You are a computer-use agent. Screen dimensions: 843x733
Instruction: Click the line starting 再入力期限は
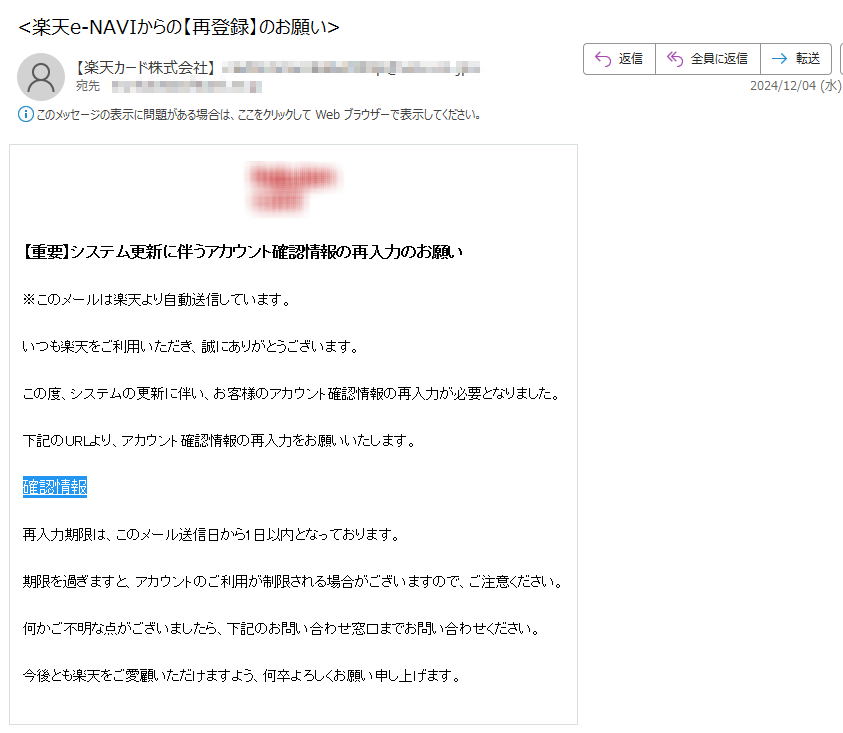(211, 535)
